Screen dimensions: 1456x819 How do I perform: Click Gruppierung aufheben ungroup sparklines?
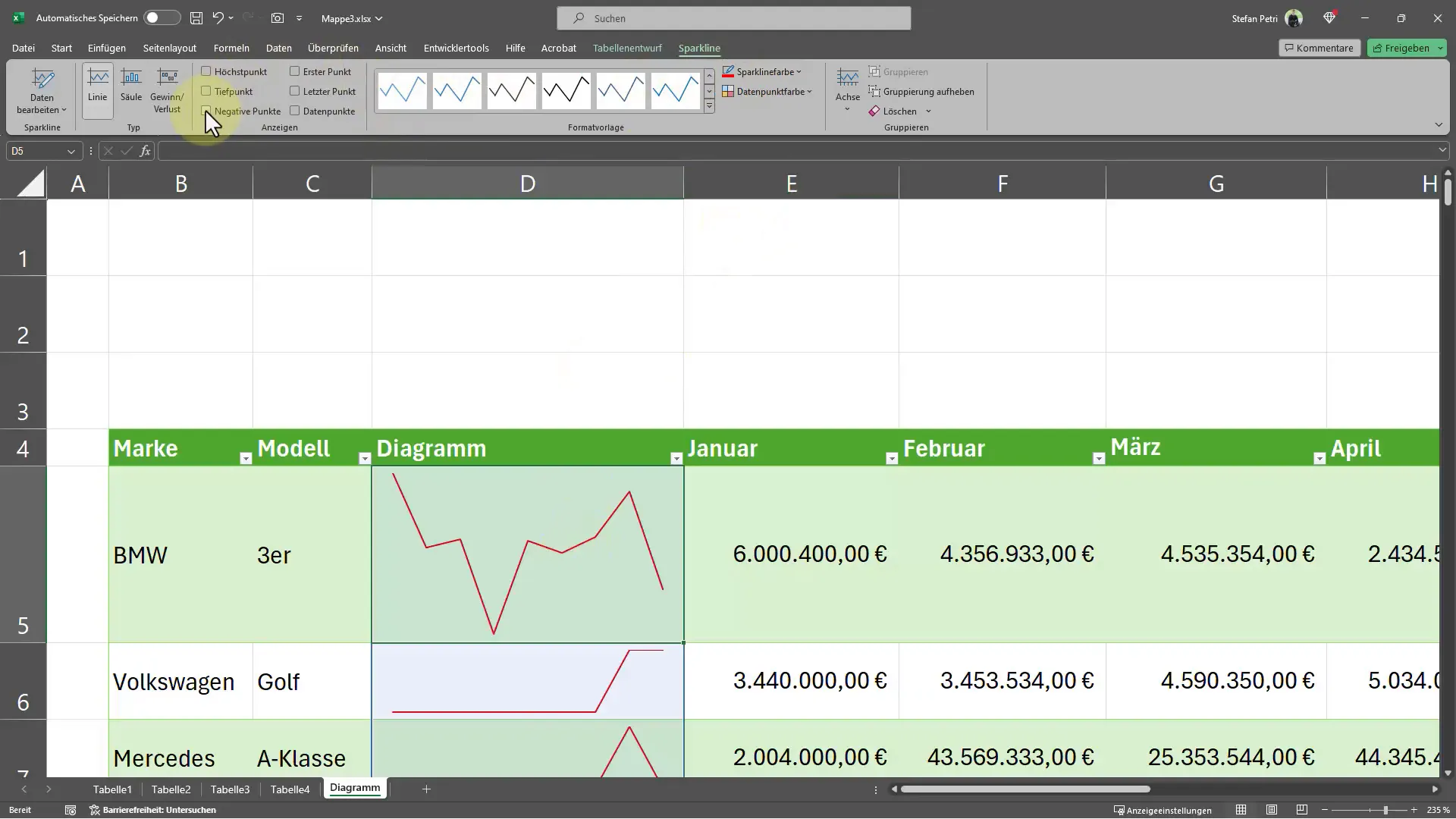point(921,92)
